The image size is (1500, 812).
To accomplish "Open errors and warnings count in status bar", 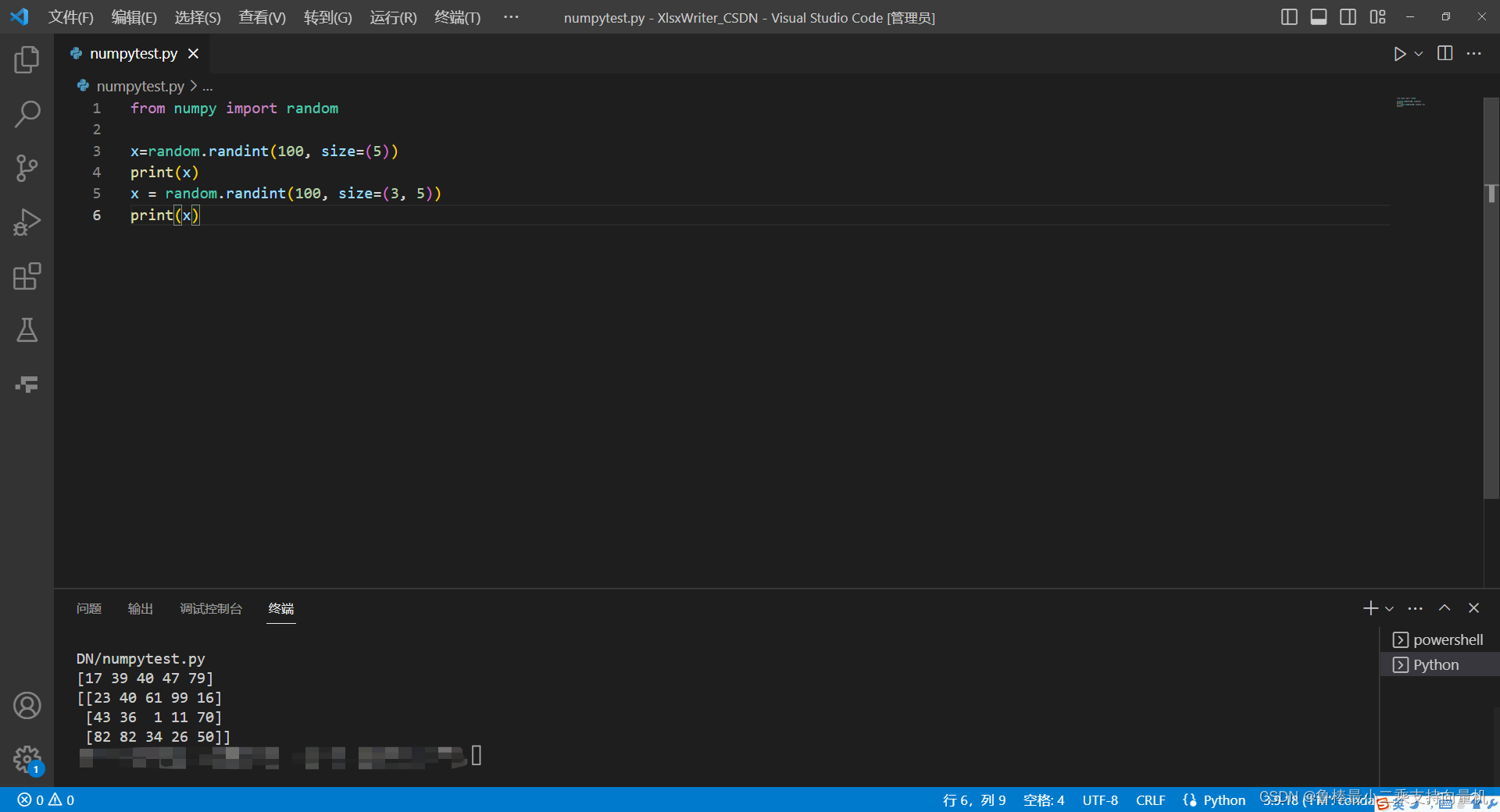I will (46, 800).
